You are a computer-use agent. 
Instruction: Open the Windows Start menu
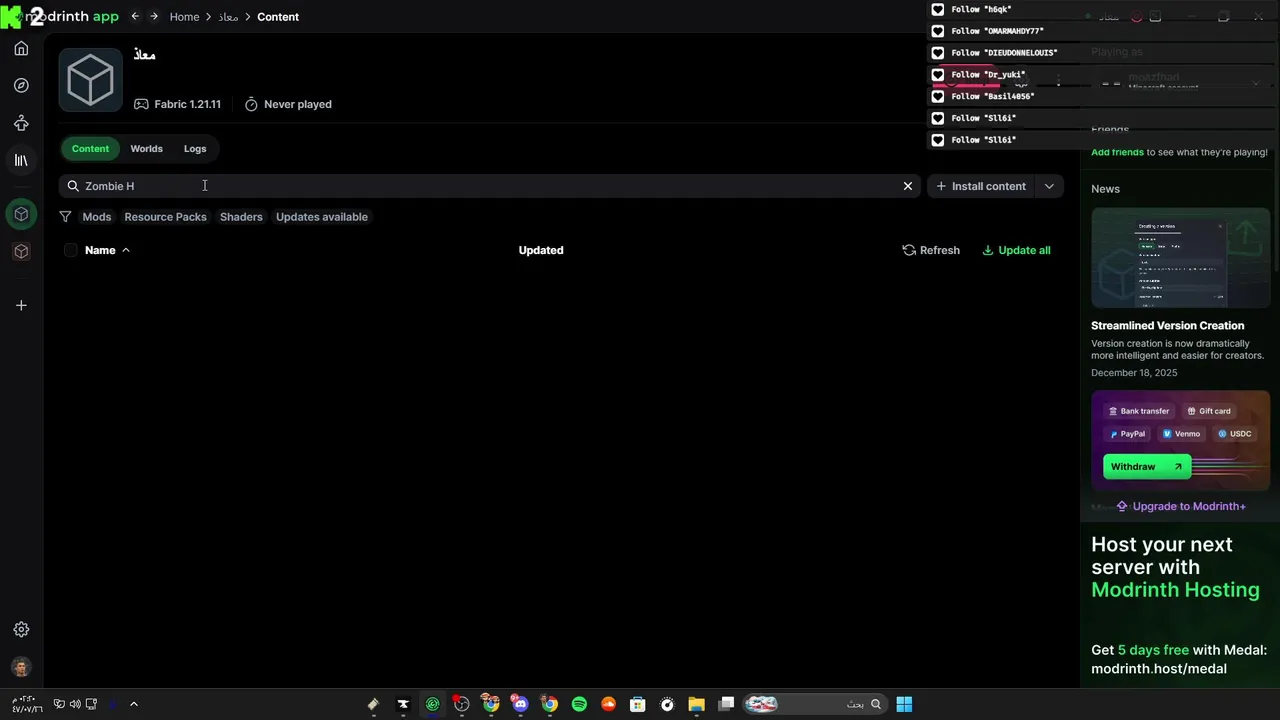tap(904, 704)
